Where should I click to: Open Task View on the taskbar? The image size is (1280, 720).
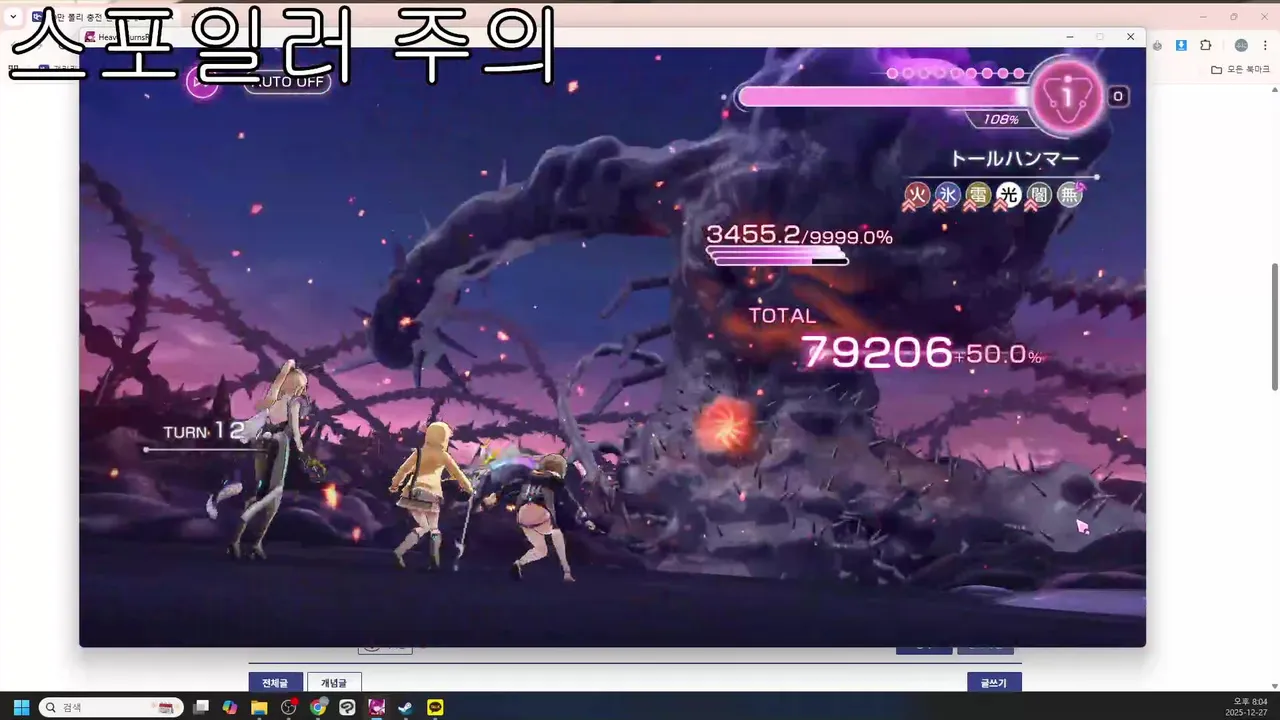(201, 707)
